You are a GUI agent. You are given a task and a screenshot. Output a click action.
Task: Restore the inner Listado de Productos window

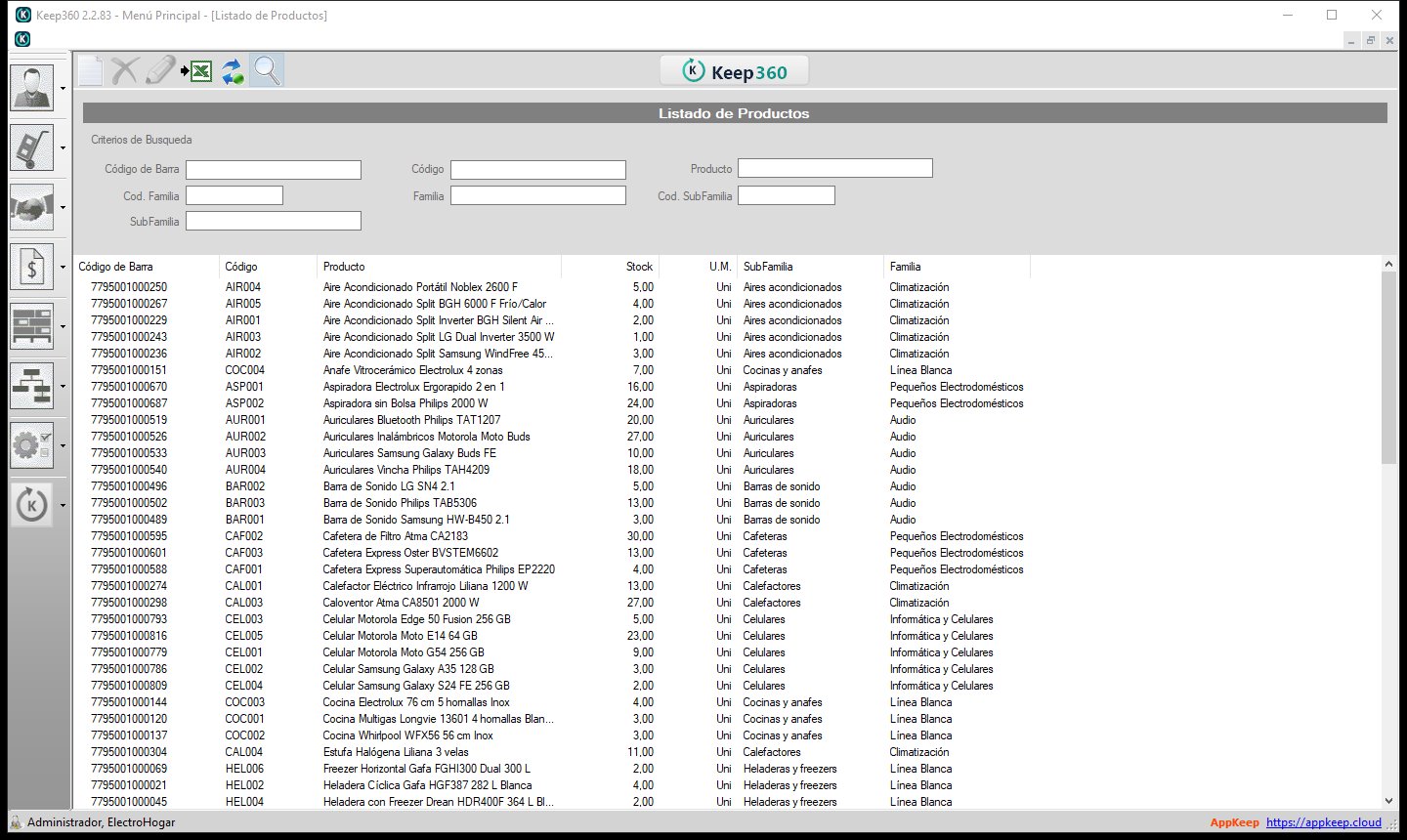pyautogui.click(x=1371, y=40)
